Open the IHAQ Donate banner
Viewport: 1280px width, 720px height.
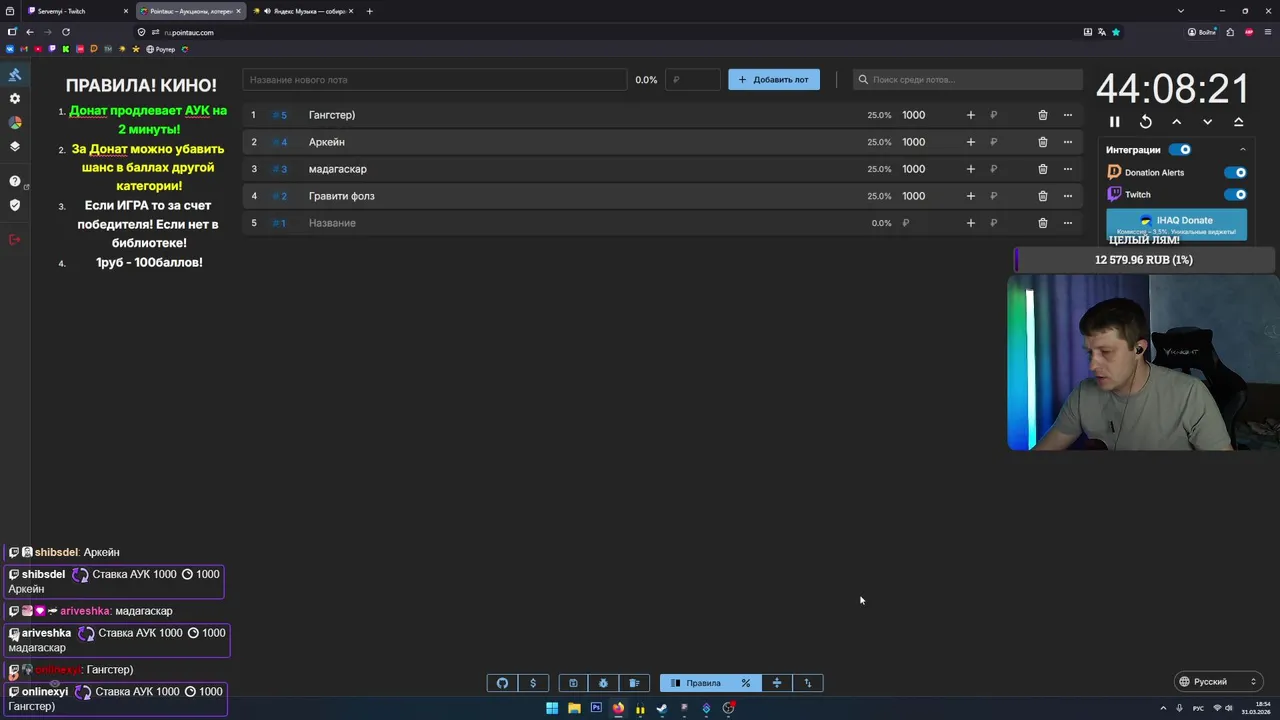pyautogui.click(x=1177, y=223)
